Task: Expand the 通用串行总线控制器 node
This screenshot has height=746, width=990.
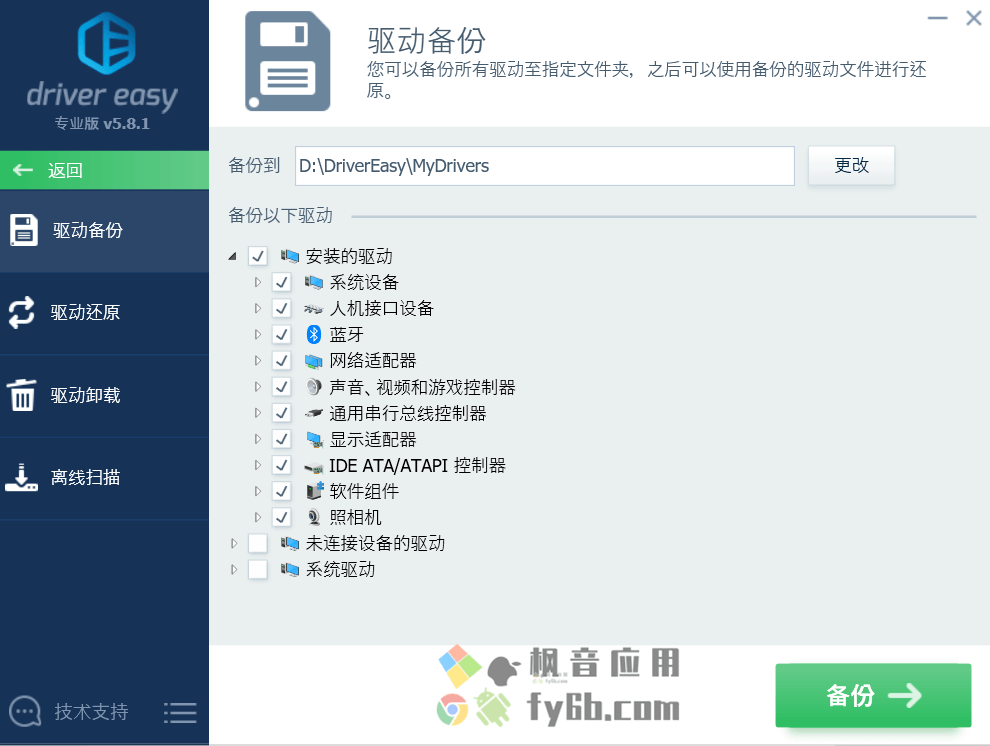Action: click(258, 413)
